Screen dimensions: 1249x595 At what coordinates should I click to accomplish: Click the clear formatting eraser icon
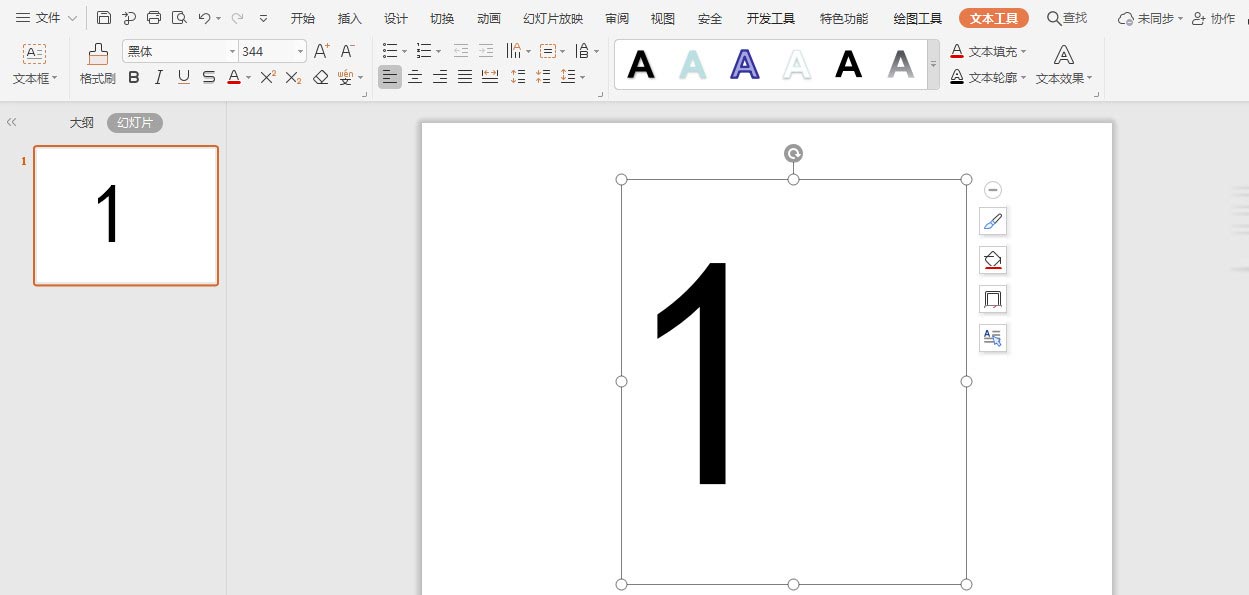tap(320, 77)
